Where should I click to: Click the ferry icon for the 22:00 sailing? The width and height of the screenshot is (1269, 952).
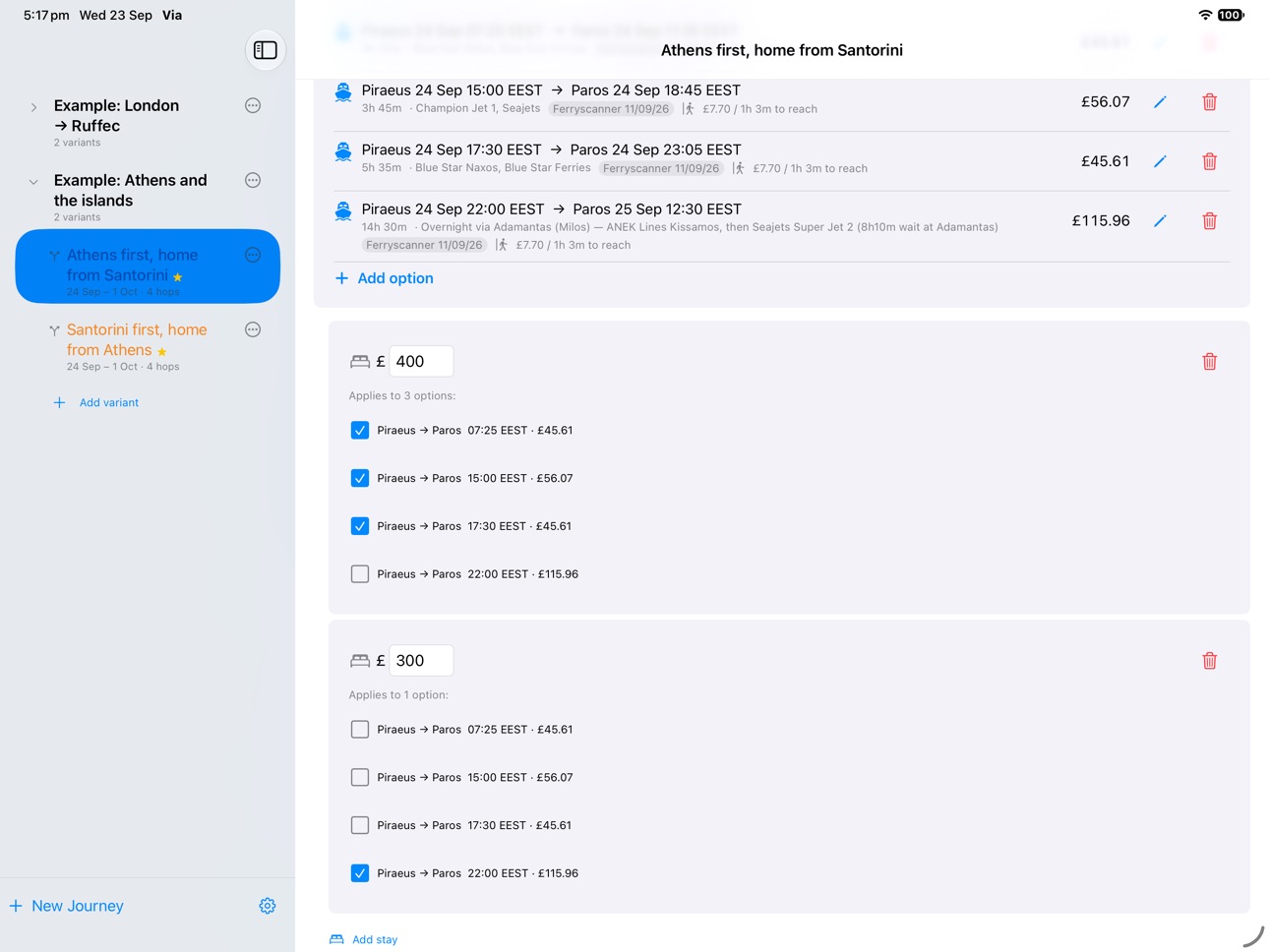343,211
